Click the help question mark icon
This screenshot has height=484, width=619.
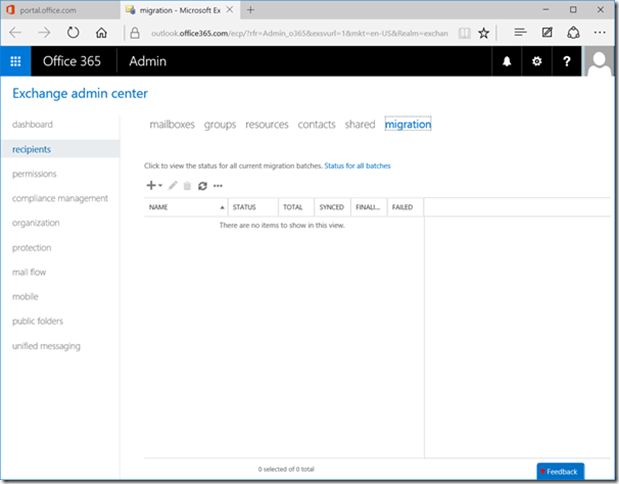point(567,62)
